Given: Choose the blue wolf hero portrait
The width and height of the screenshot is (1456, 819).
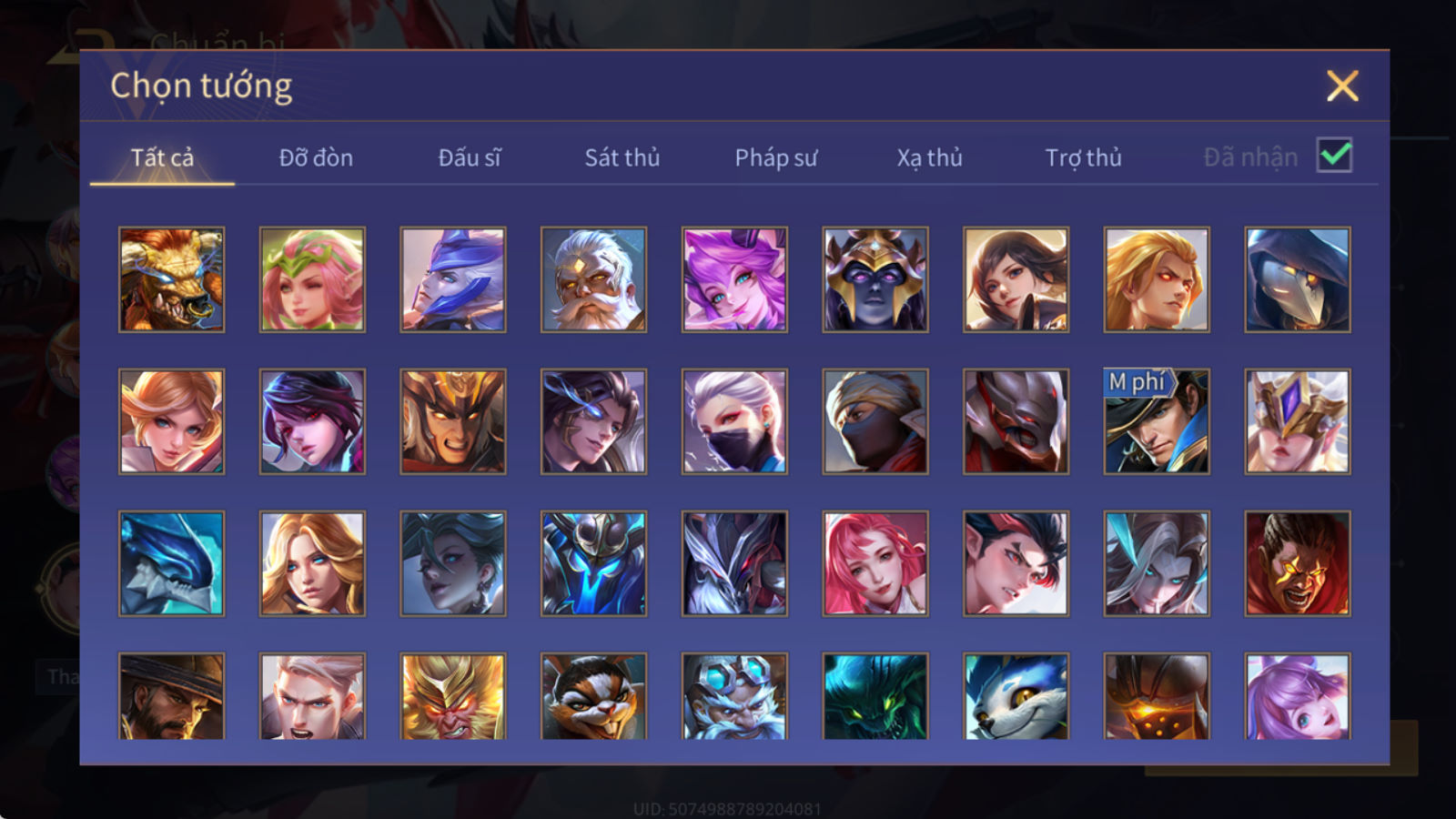Looking at the screenshot, I should [x=1016, y=696].
